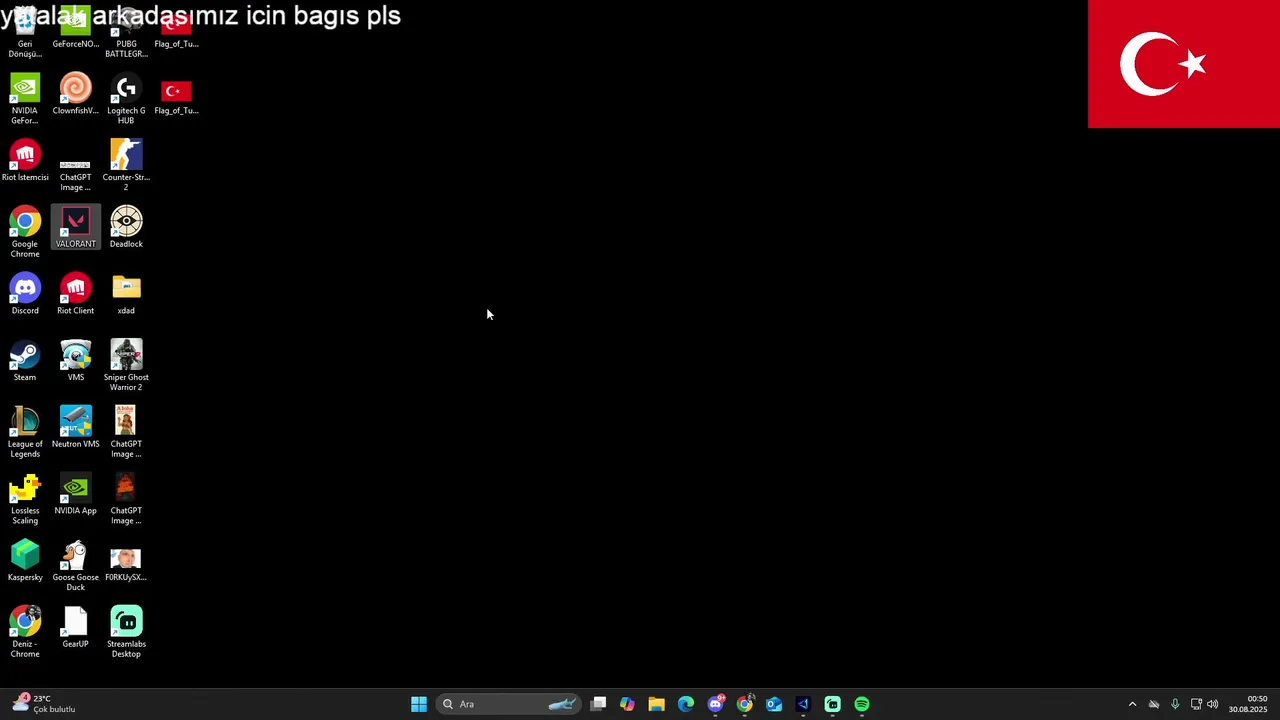This screenshot has height=720, width=1280.
Task: Open weather widget showing 23°C Çok bulutlu
Action: pos(43,704)
